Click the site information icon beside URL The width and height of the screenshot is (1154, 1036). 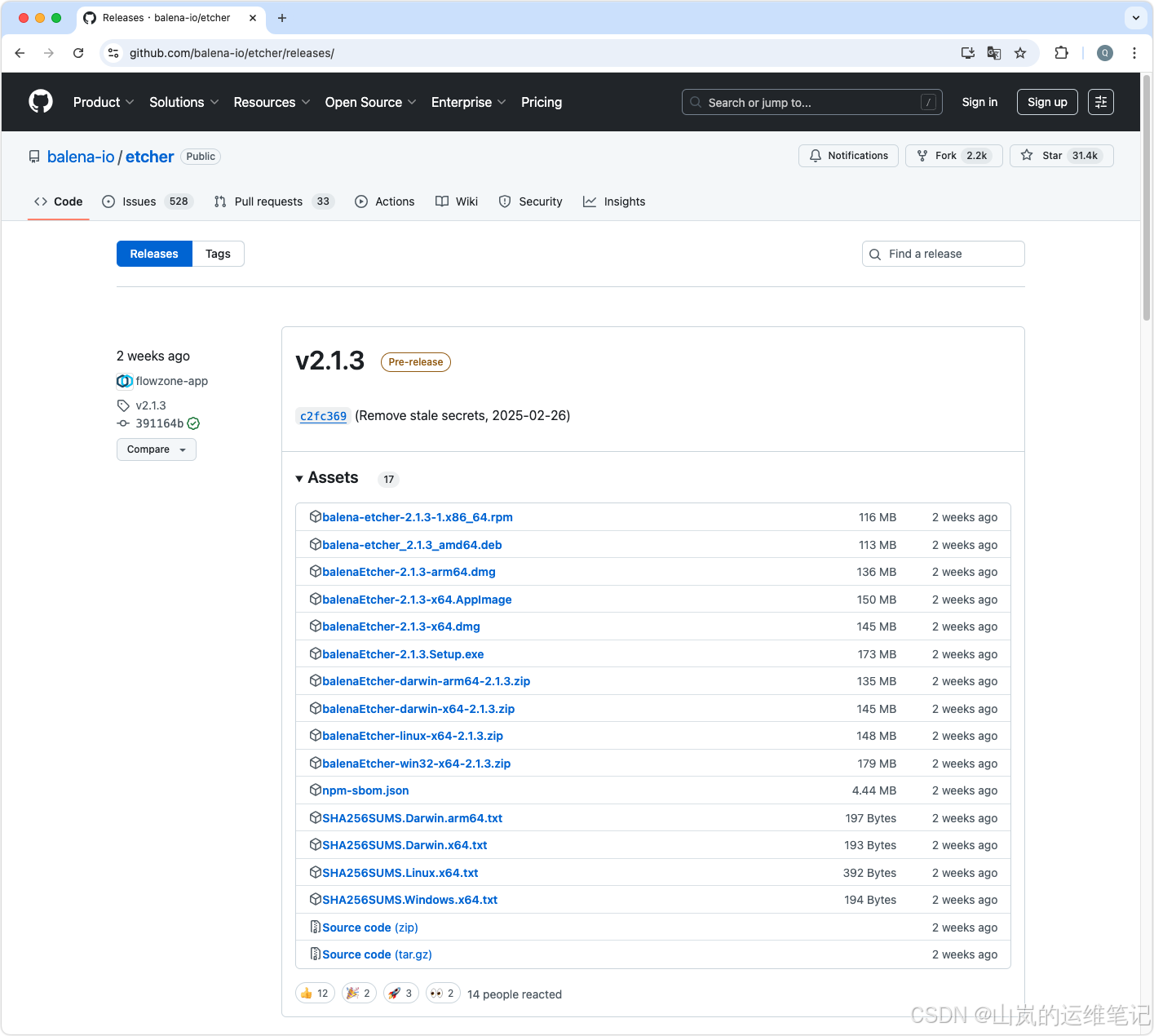114,53
